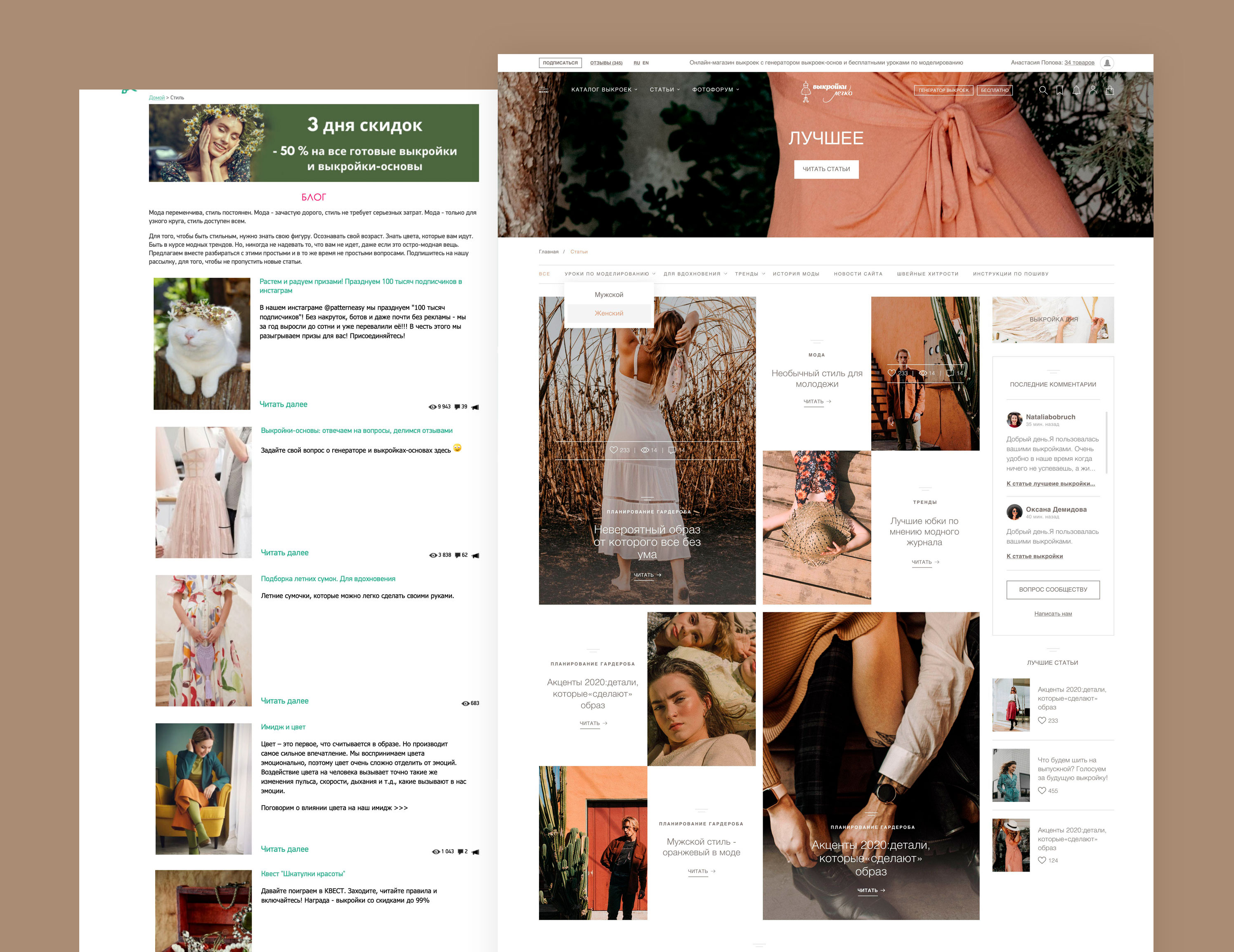Open the shopping bag cart icon
The image size is (1234, 952).
[x=1110, y=90]
